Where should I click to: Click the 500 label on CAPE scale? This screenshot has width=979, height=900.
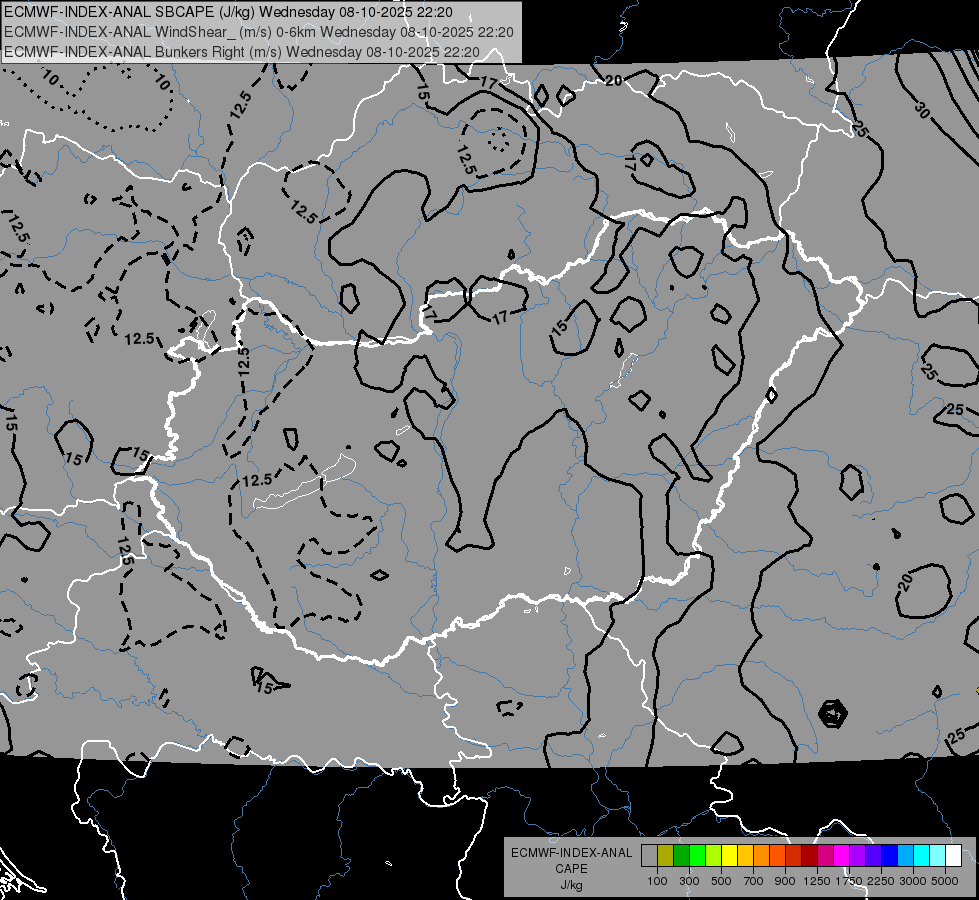tap(721, 881)
